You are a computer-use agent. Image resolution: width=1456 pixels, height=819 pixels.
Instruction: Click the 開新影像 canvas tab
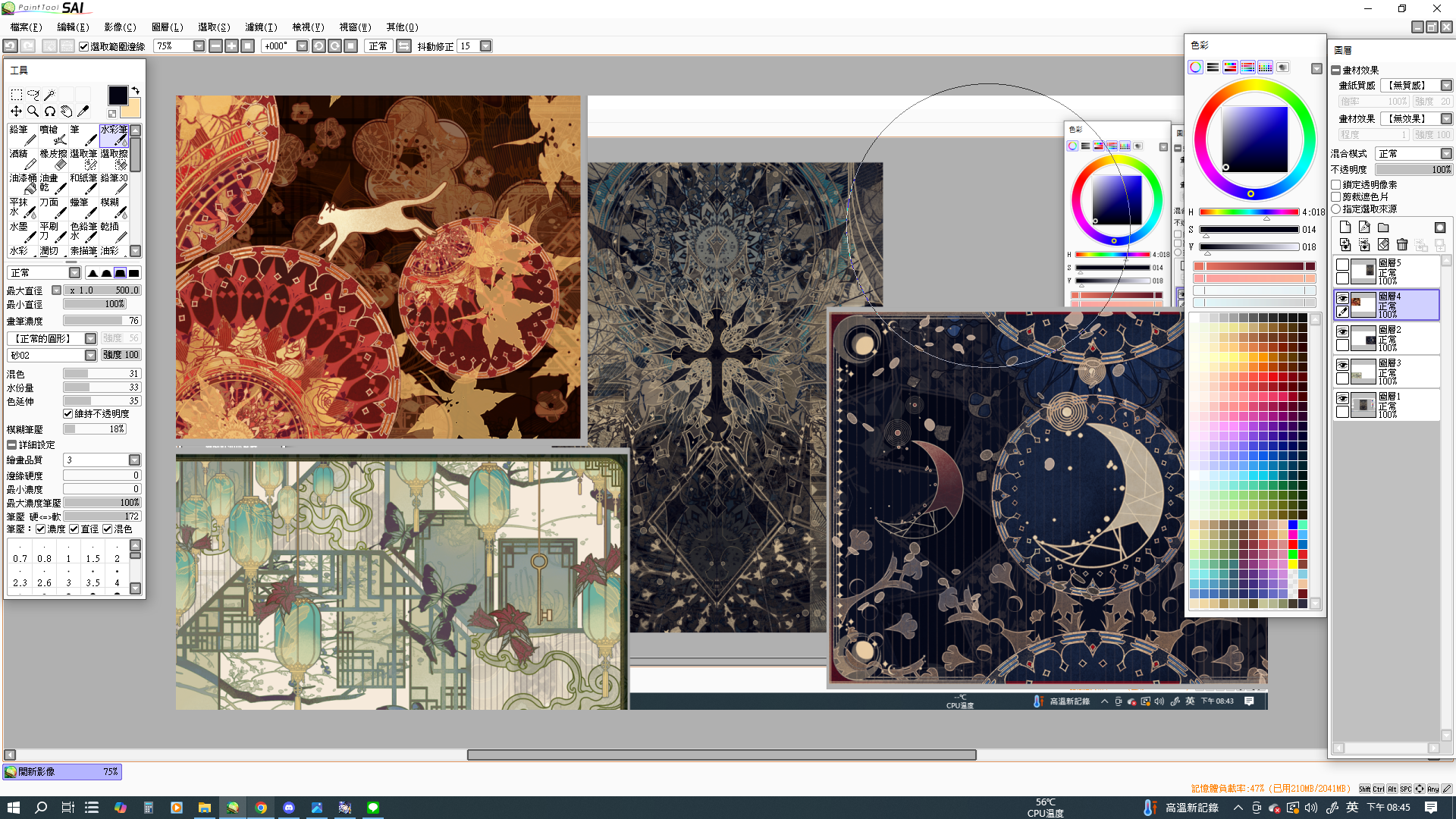point(62,772)
